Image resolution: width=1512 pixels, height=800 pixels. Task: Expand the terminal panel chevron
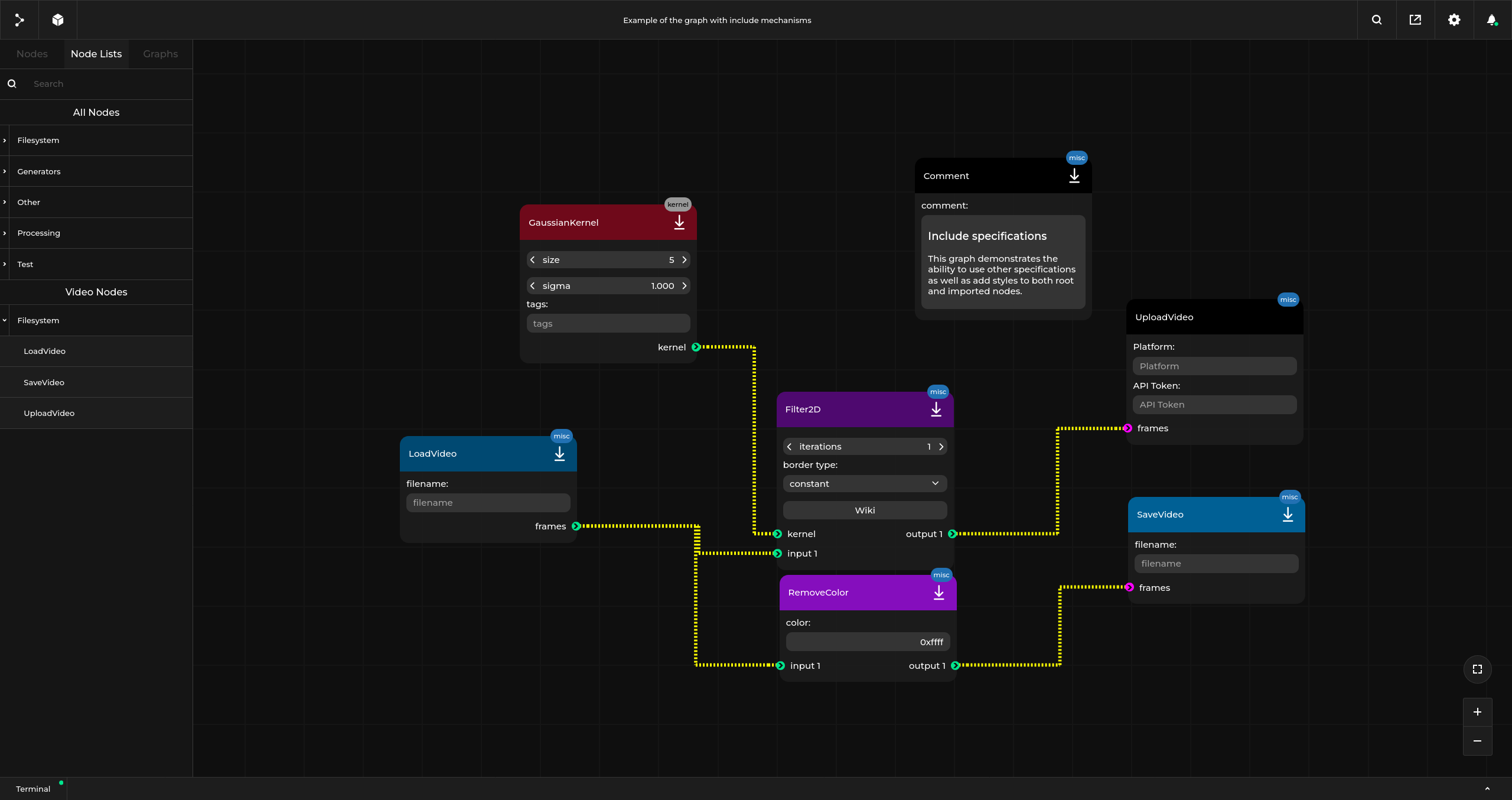click(1487, 789)
